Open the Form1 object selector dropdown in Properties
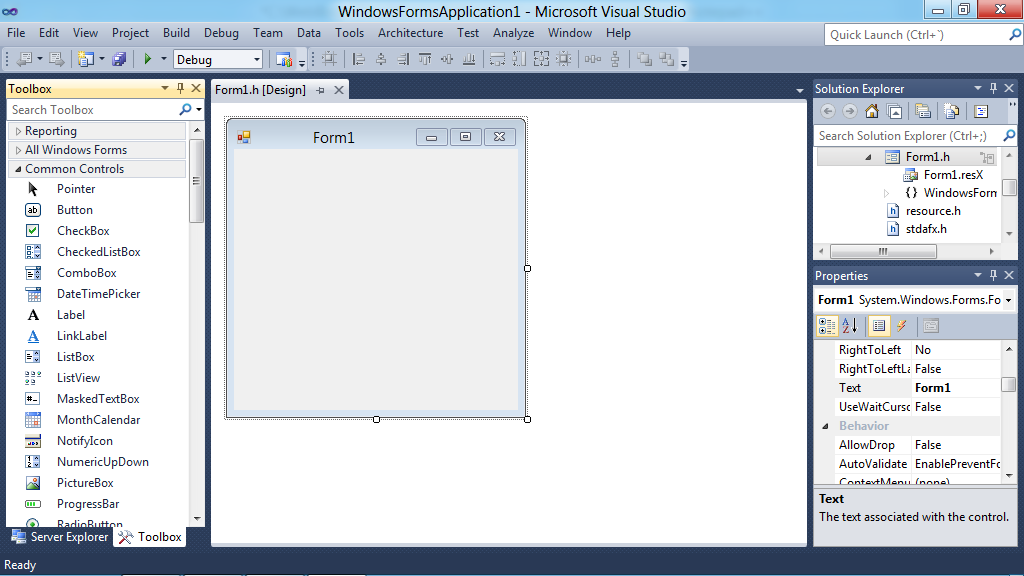 tap(1008, 300)
